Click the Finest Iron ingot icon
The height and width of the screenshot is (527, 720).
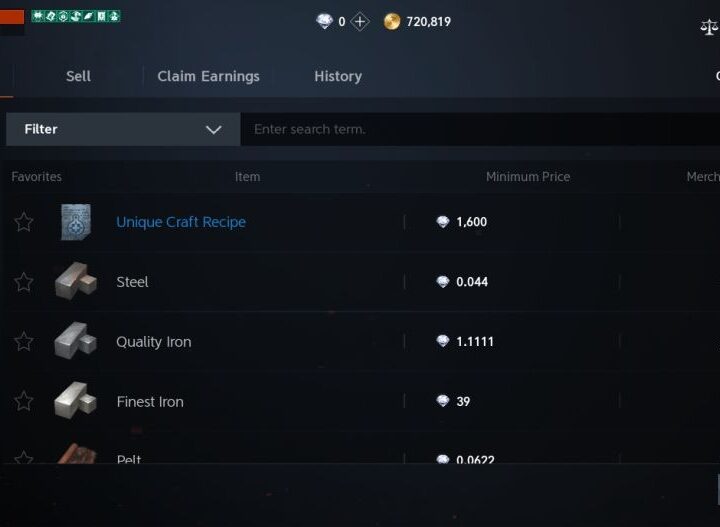point(75,401)
